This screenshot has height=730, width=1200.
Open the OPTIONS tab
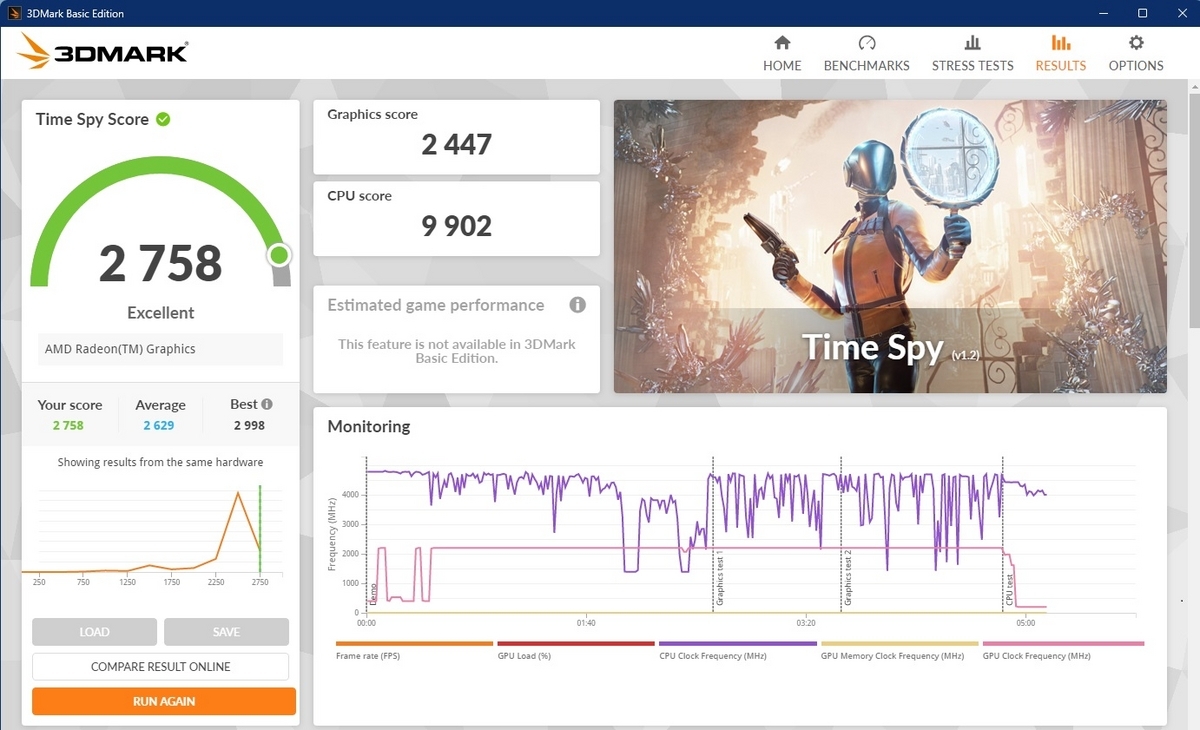coord(1136,54)
